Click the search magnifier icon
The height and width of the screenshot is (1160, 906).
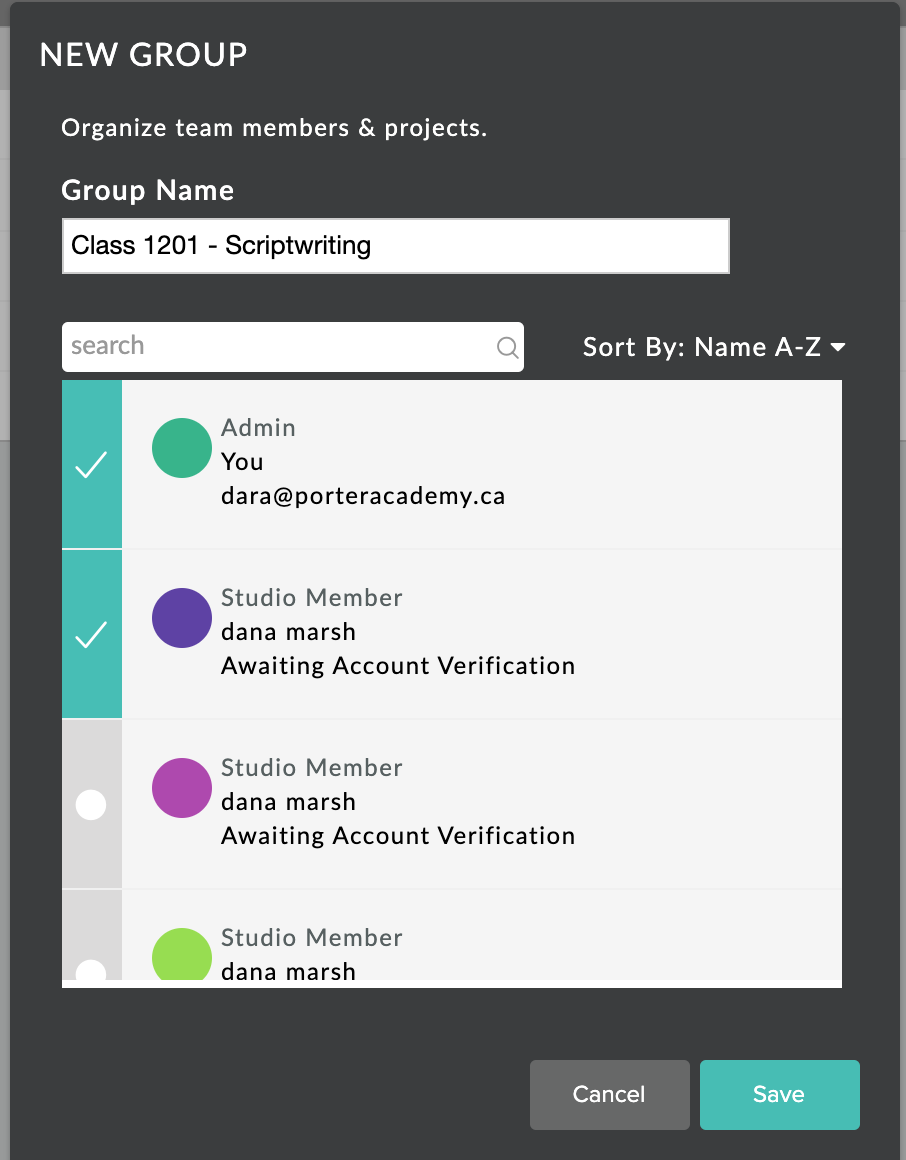[x=507, y=347]
